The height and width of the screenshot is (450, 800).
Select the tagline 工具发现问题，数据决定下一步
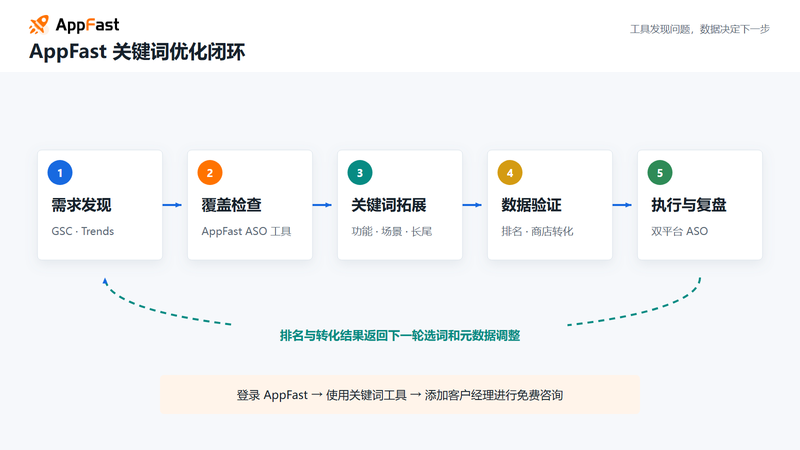[x=699, y=29]
